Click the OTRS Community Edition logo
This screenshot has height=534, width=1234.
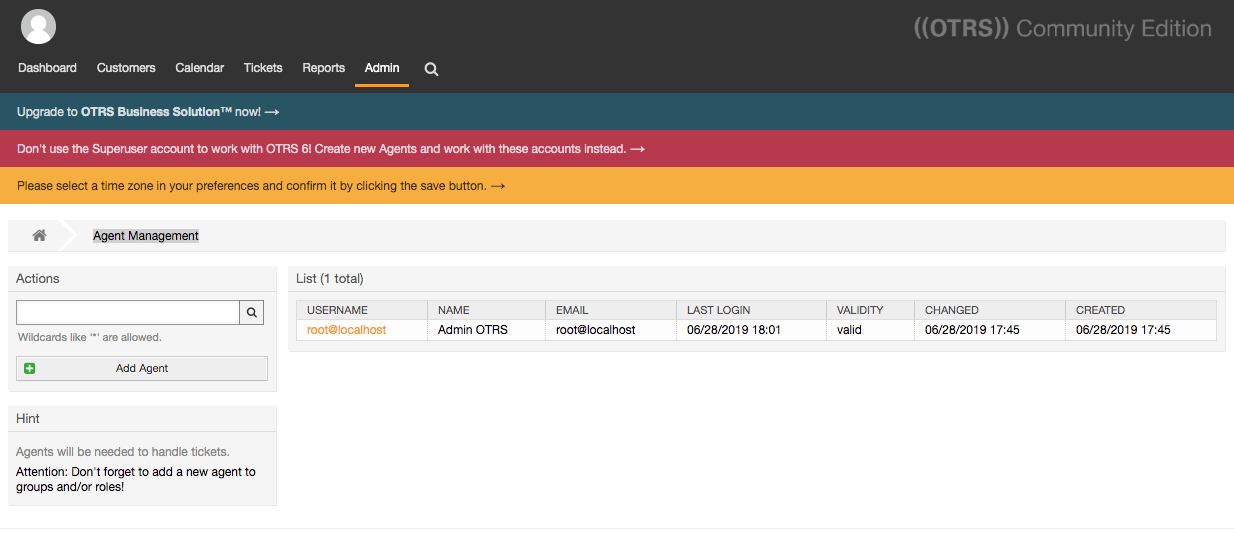point(1062,28)
